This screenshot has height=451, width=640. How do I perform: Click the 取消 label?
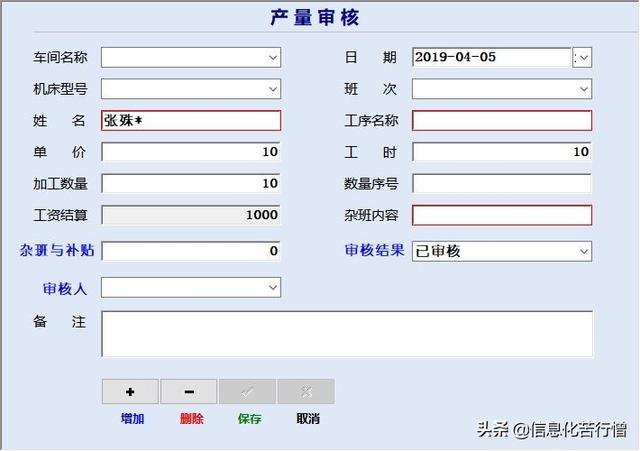[308, 419]
